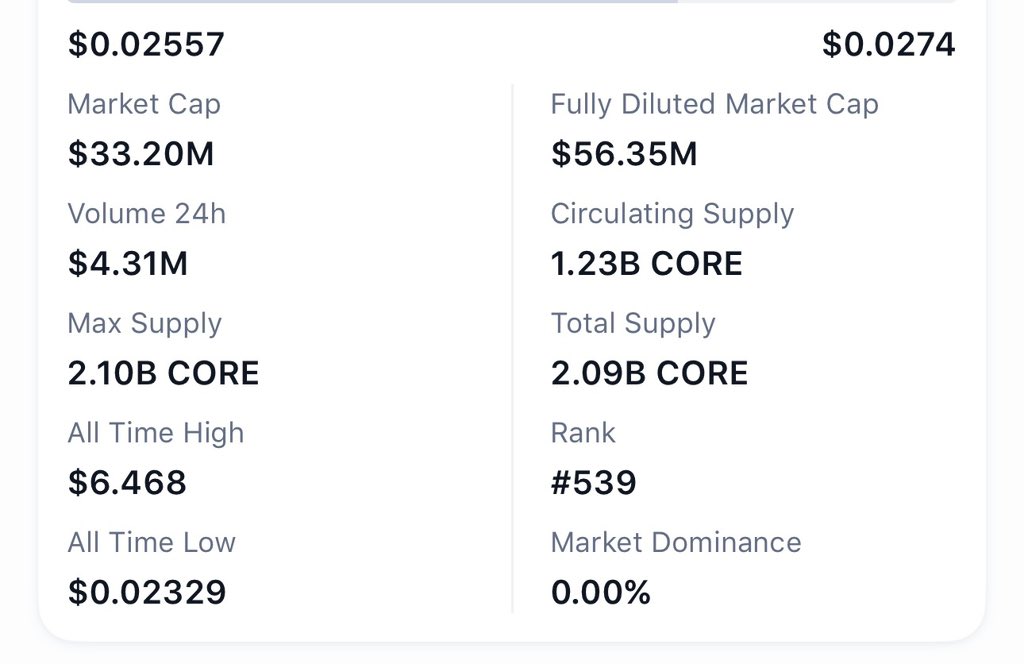Click the Circulating Supply label

click(672, 214)
